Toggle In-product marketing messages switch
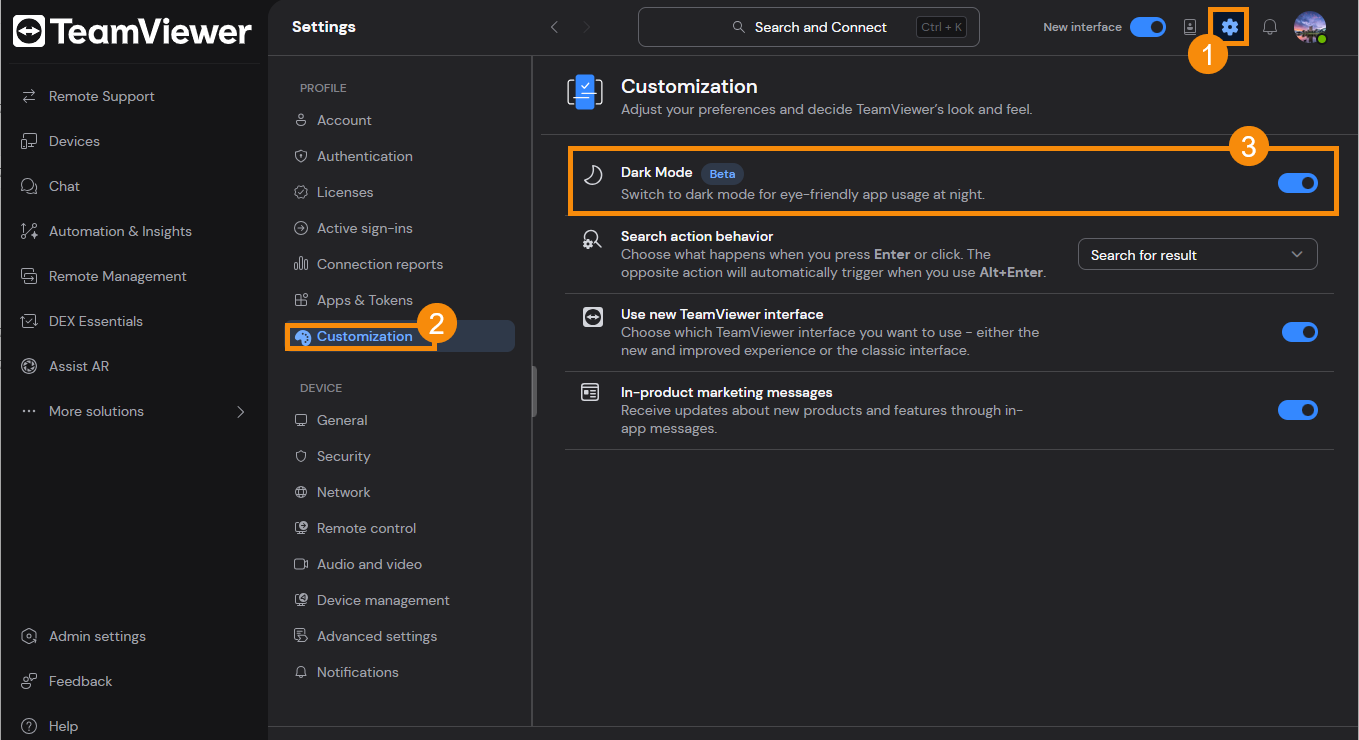Viewport: 1359px width, 740px height. (x=1299, y=410)
